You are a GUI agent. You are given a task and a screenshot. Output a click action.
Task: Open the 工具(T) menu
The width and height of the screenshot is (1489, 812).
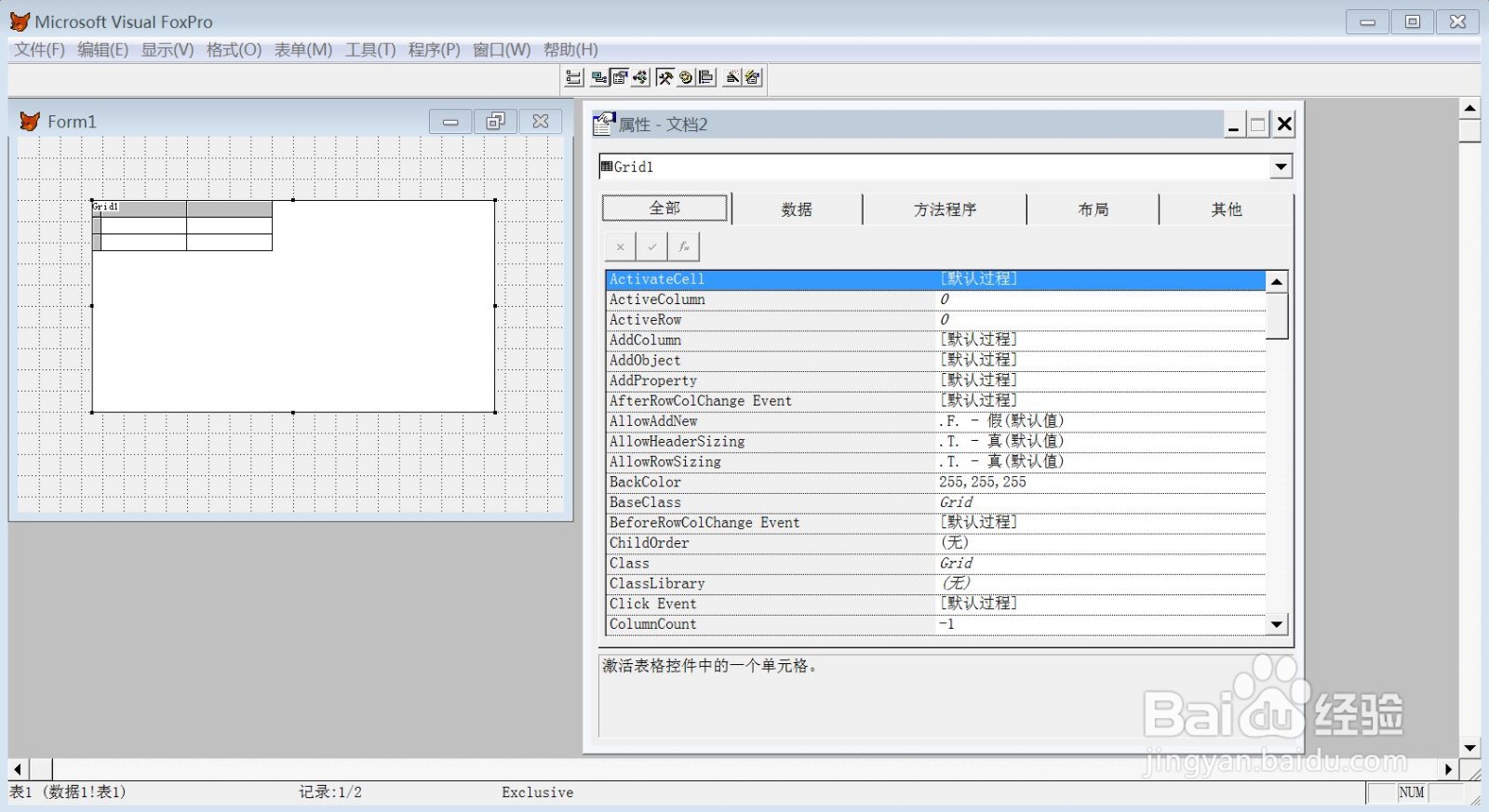click(370, 49)
